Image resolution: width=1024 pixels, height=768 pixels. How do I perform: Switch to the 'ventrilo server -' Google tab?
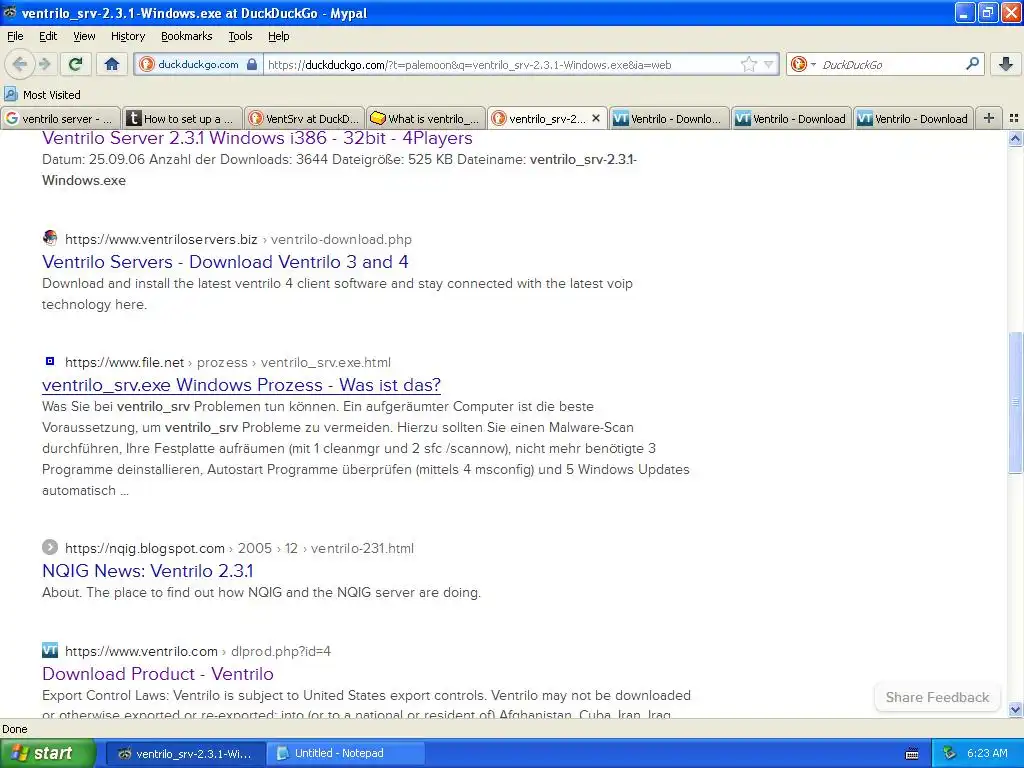coord(60,118)
